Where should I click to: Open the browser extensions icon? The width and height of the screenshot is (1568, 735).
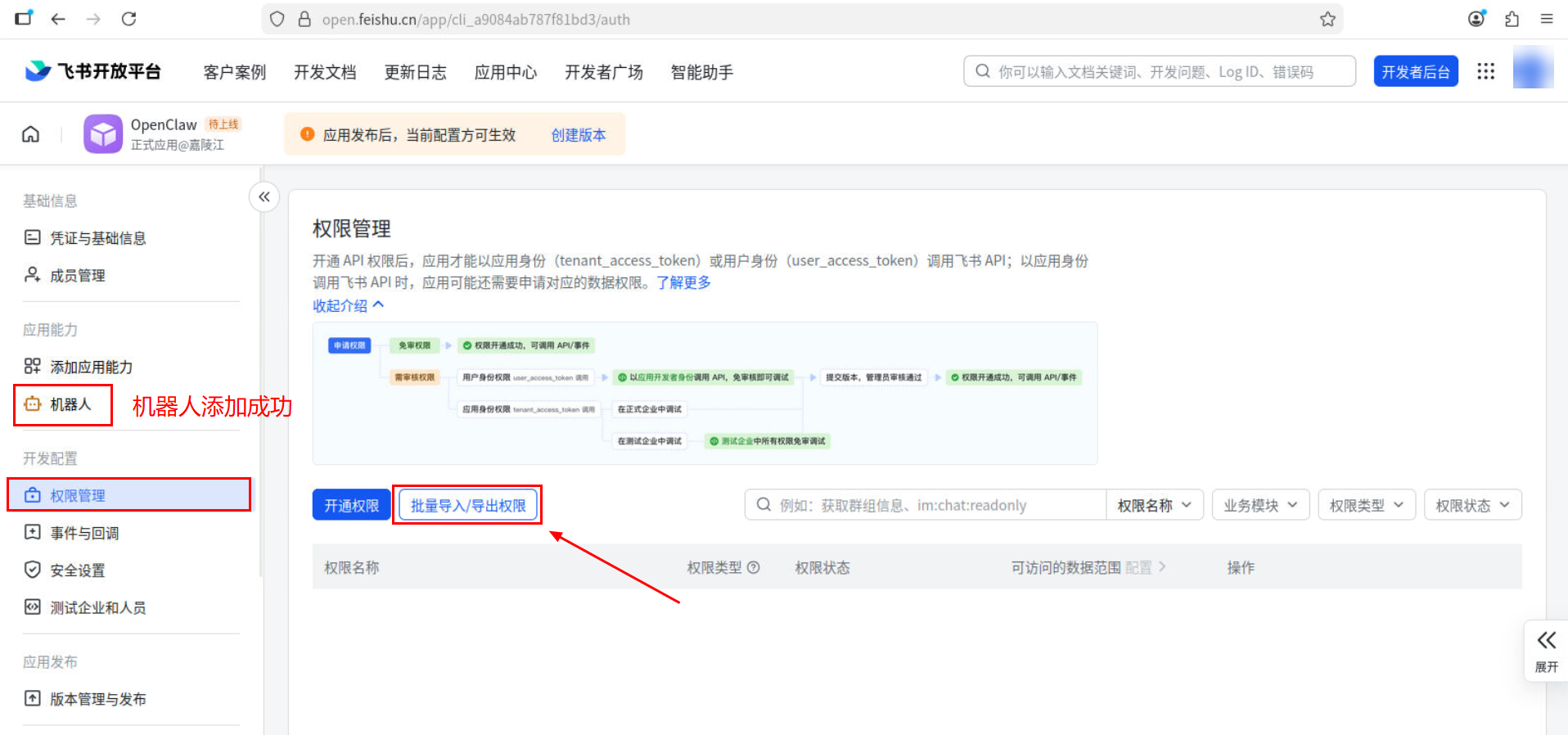coord(1512,19)
